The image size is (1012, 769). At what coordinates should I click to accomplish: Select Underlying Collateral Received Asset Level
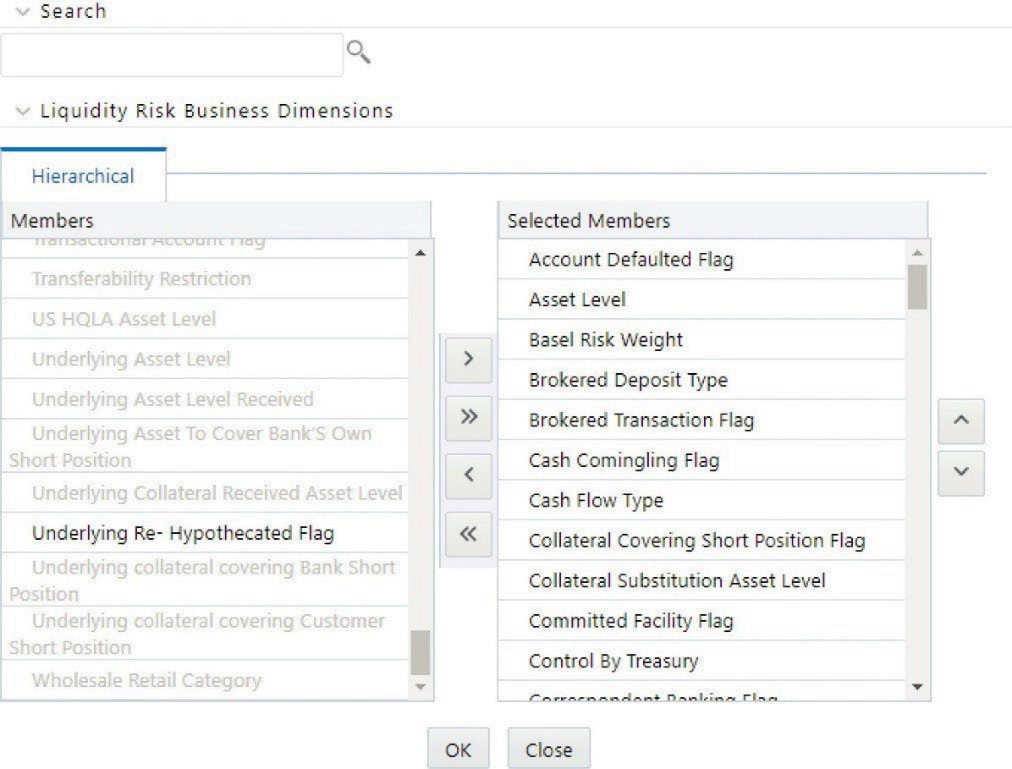[x=205, y=493]
